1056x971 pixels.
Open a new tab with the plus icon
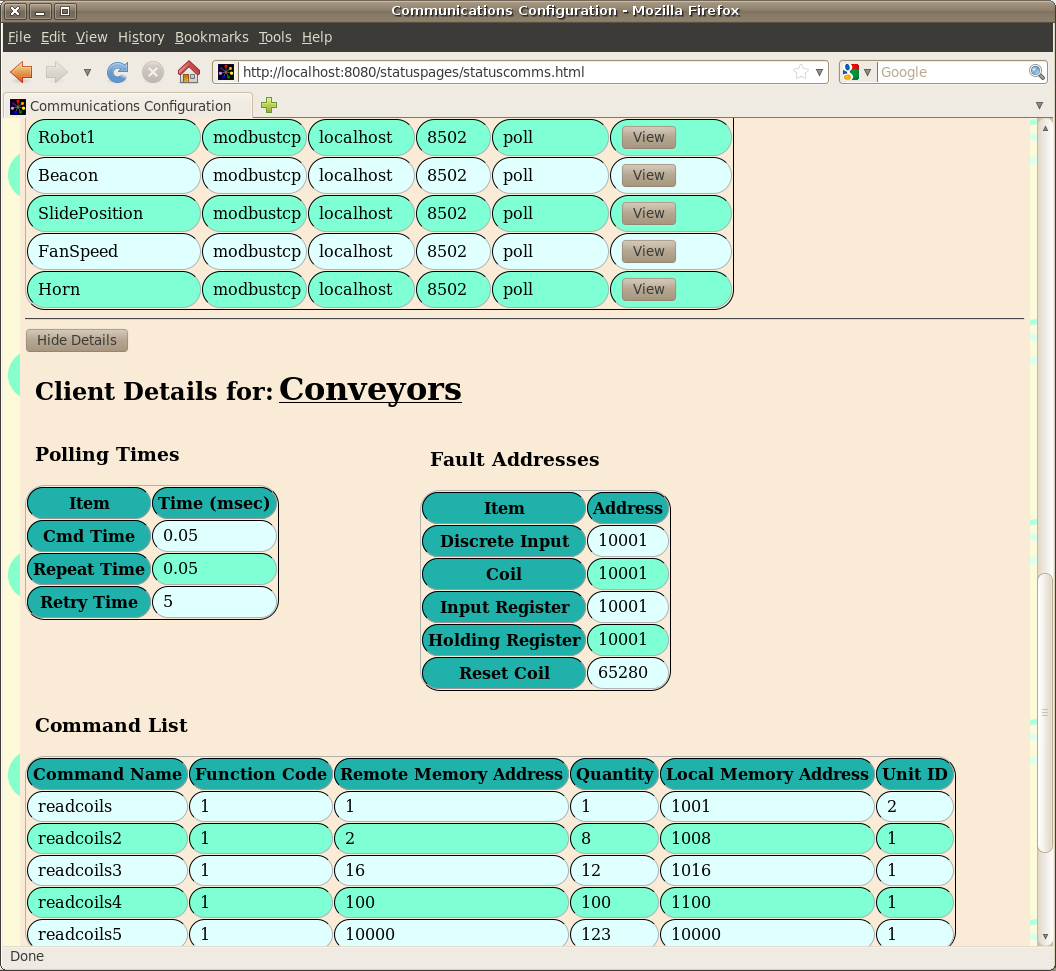(x=268, y=105)
